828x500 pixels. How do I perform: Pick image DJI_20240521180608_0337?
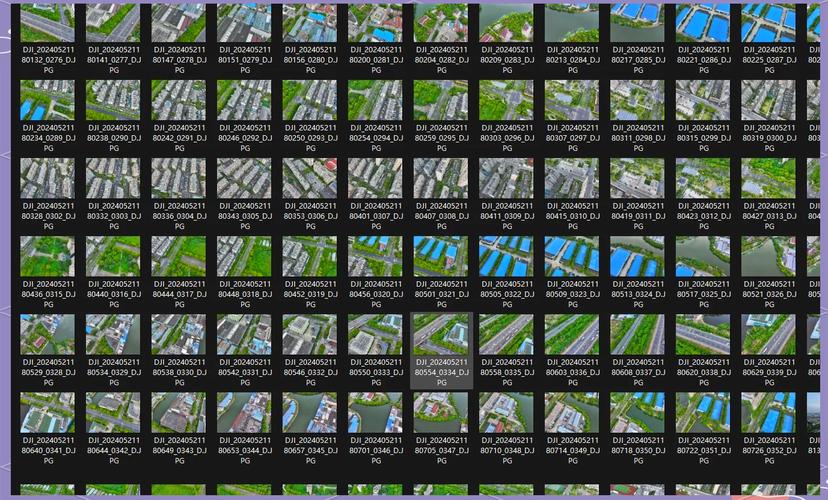[637, 335]
